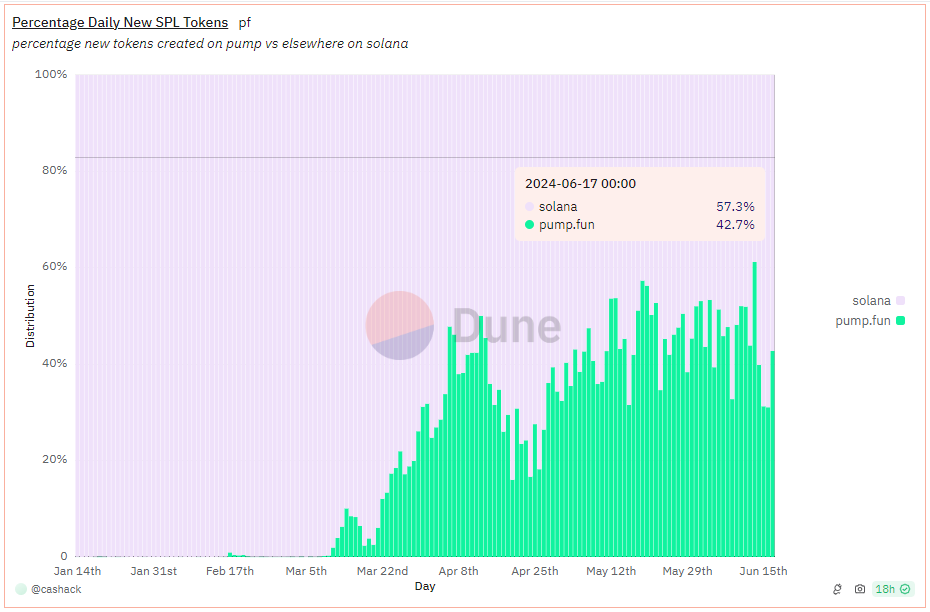The height and width of the screenshot is (612, 930).
Task: Click the 80% y-axis label
Action: tap(55, 170)
